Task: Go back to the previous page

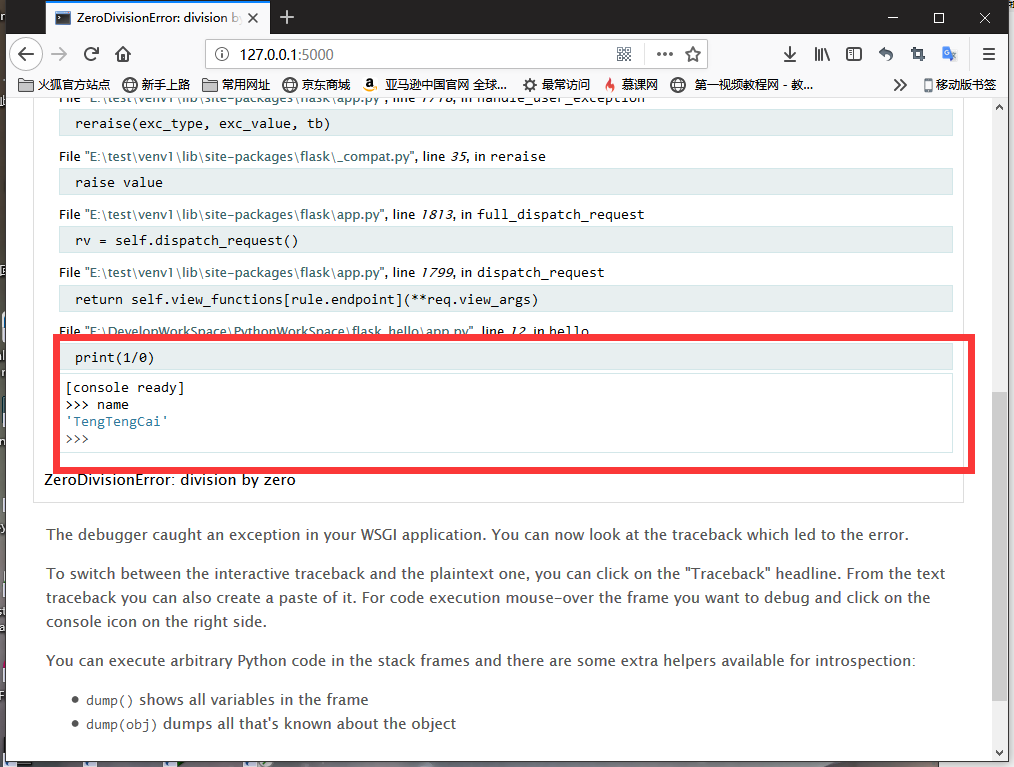Action: click(x=26, y=54)
